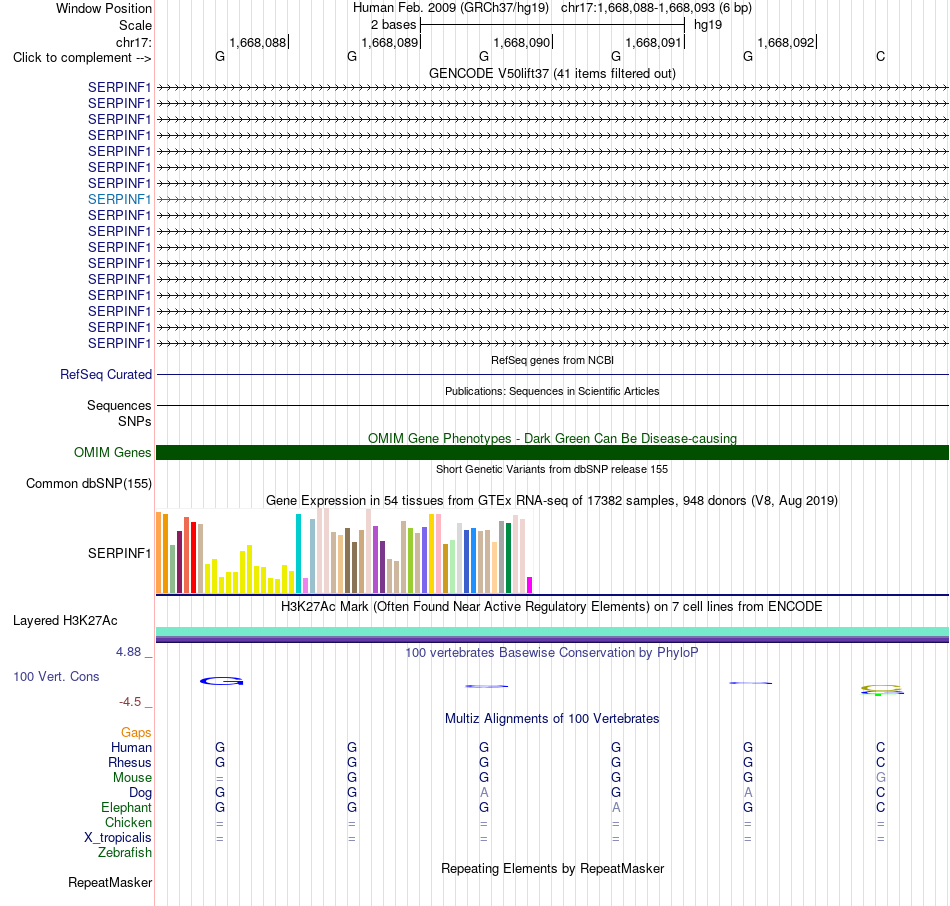This screenshot has width=950, height=906.
Task: Click the 'Human' alignment row label
Action: click(131, 748)
